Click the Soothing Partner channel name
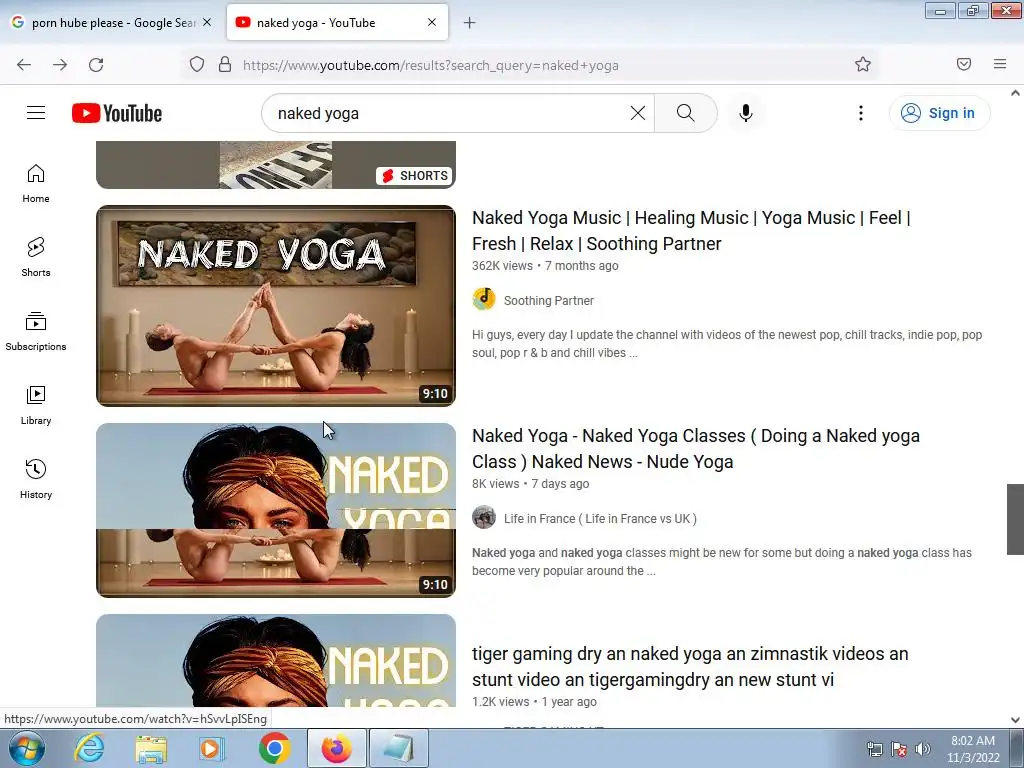 point(549,300)
